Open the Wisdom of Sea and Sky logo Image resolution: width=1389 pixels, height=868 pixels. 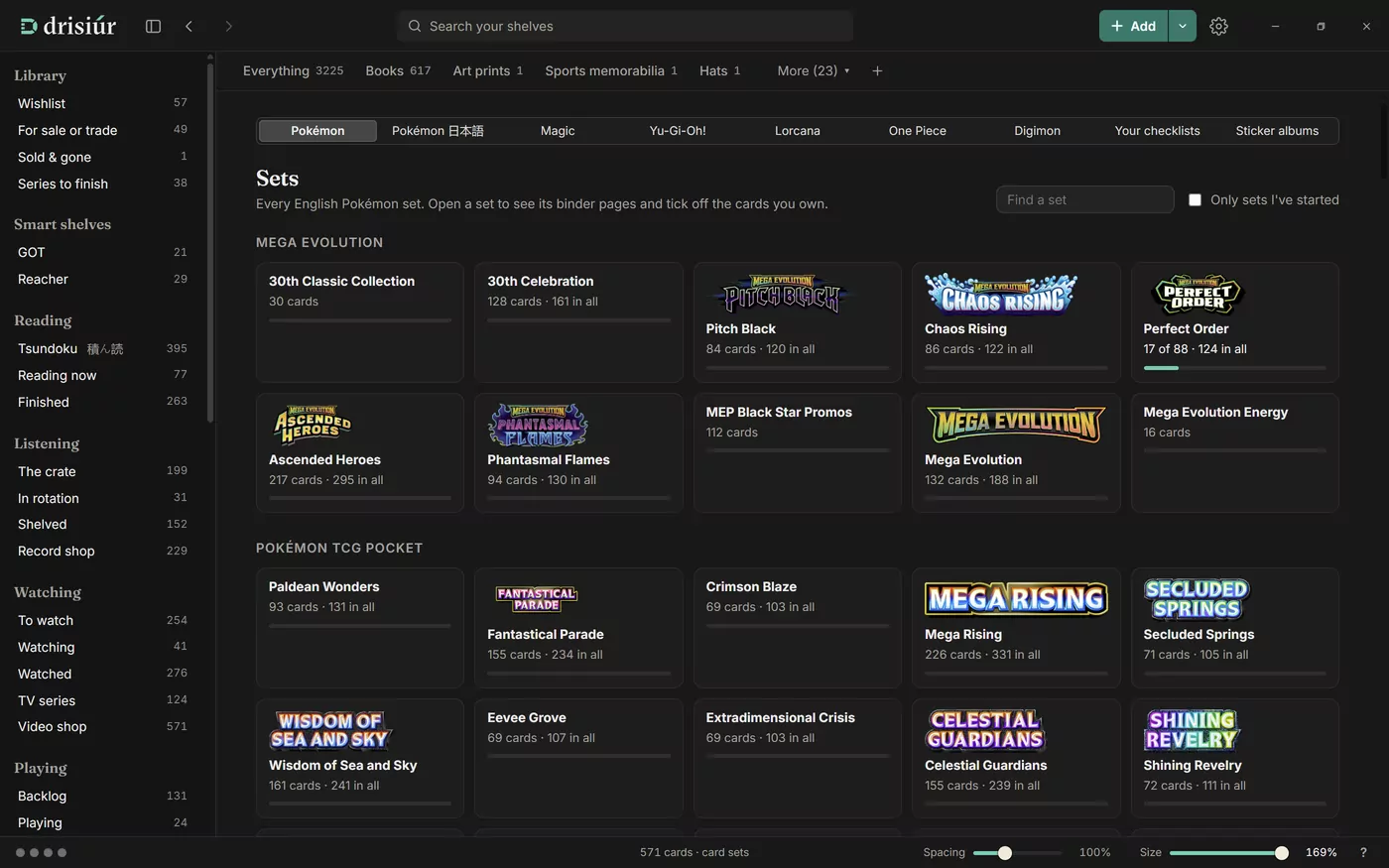point(330,730)
